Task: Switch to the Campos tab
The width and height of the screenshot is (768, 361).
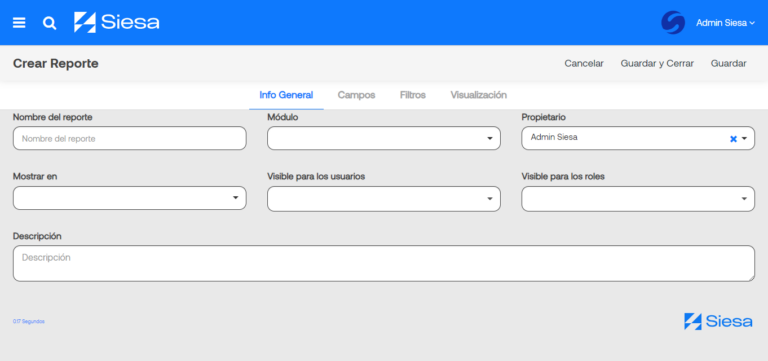Action: coord(356,95)
